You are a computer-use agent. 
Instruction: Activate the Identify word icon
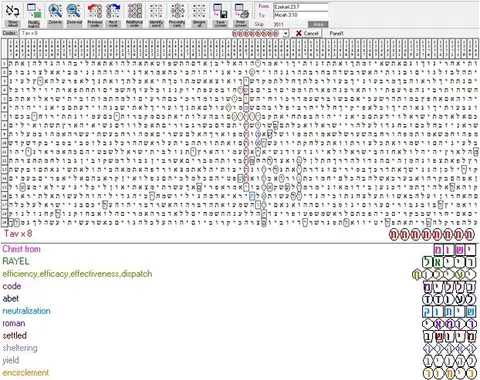tap(156, 14)
